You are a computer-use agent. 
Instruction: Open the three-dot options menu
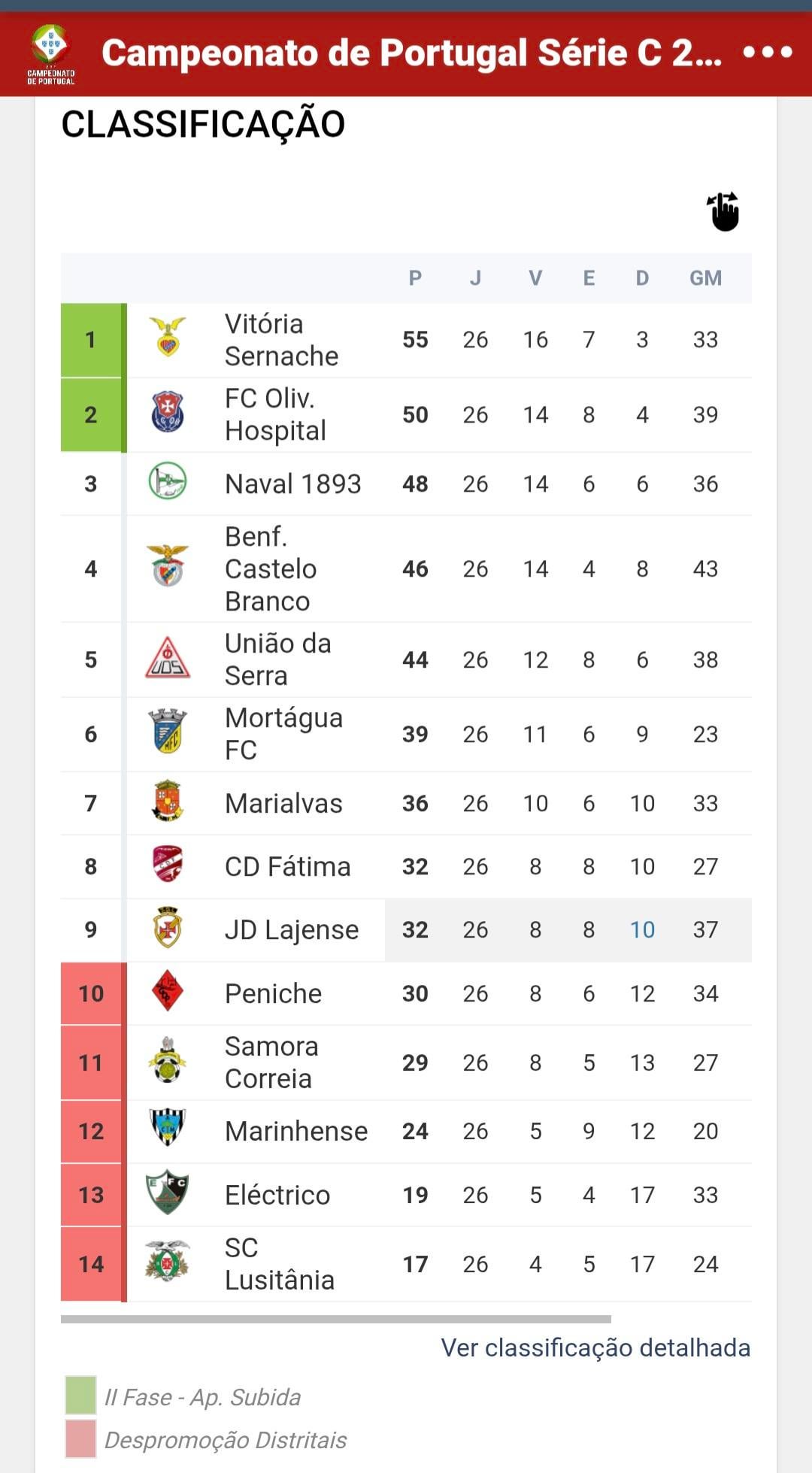(767, 53)
